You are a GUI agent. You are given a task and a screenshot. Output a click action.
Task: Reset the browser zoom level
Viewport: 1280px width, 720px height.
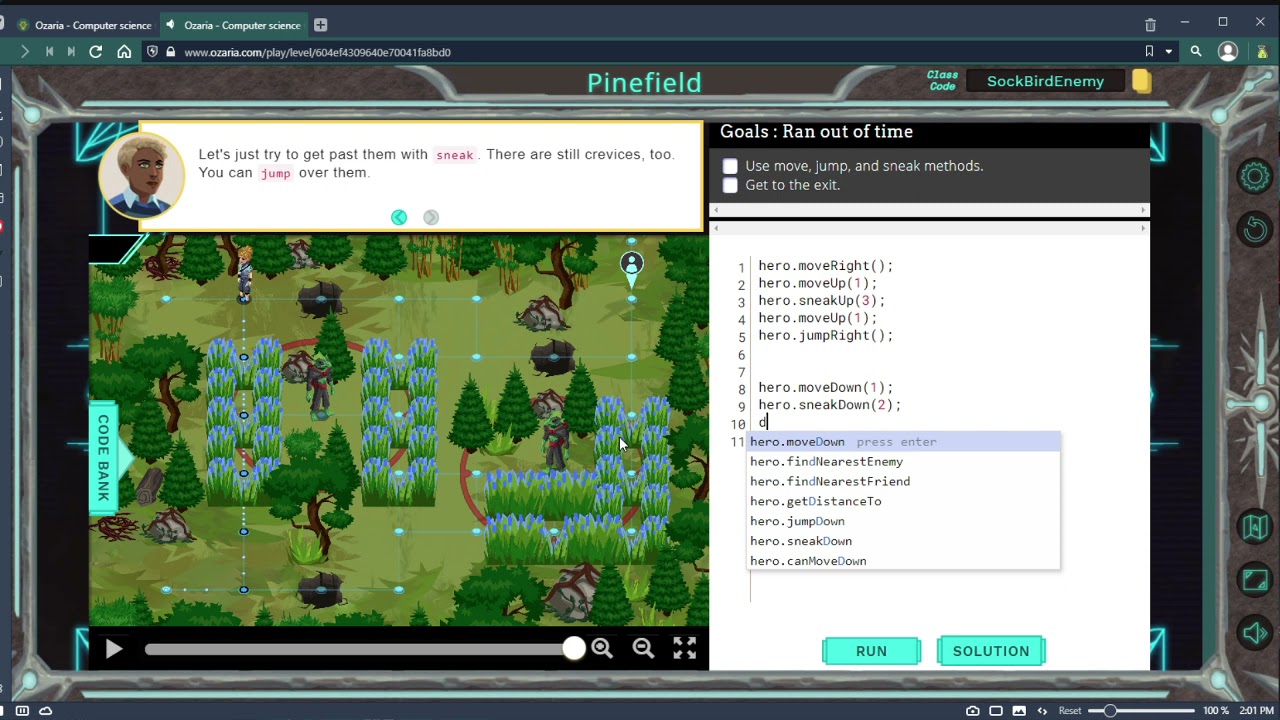[x=1070, y=711]
